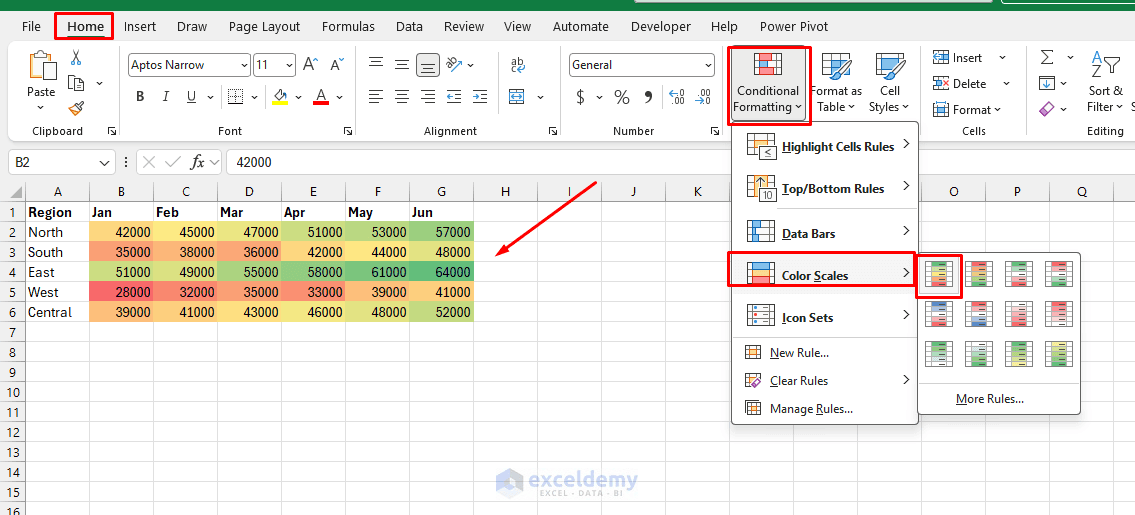Decrease font size with smaller A
The image size is (1135, 515).
coord(337,64)
